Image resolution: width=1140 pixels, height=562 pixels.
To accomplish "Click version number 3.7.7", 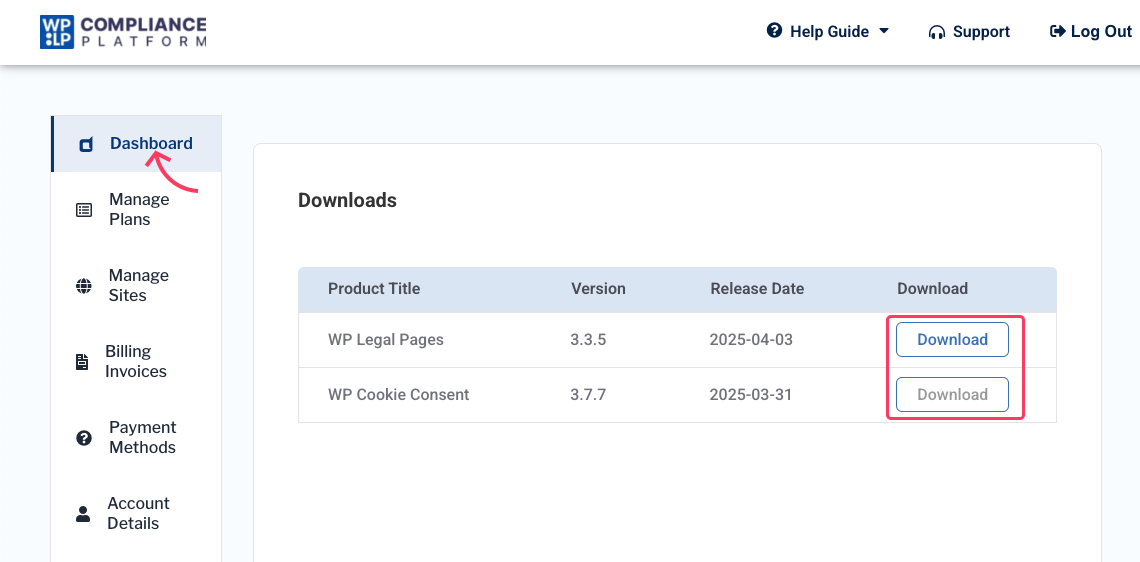I will [x=588, y=395].
